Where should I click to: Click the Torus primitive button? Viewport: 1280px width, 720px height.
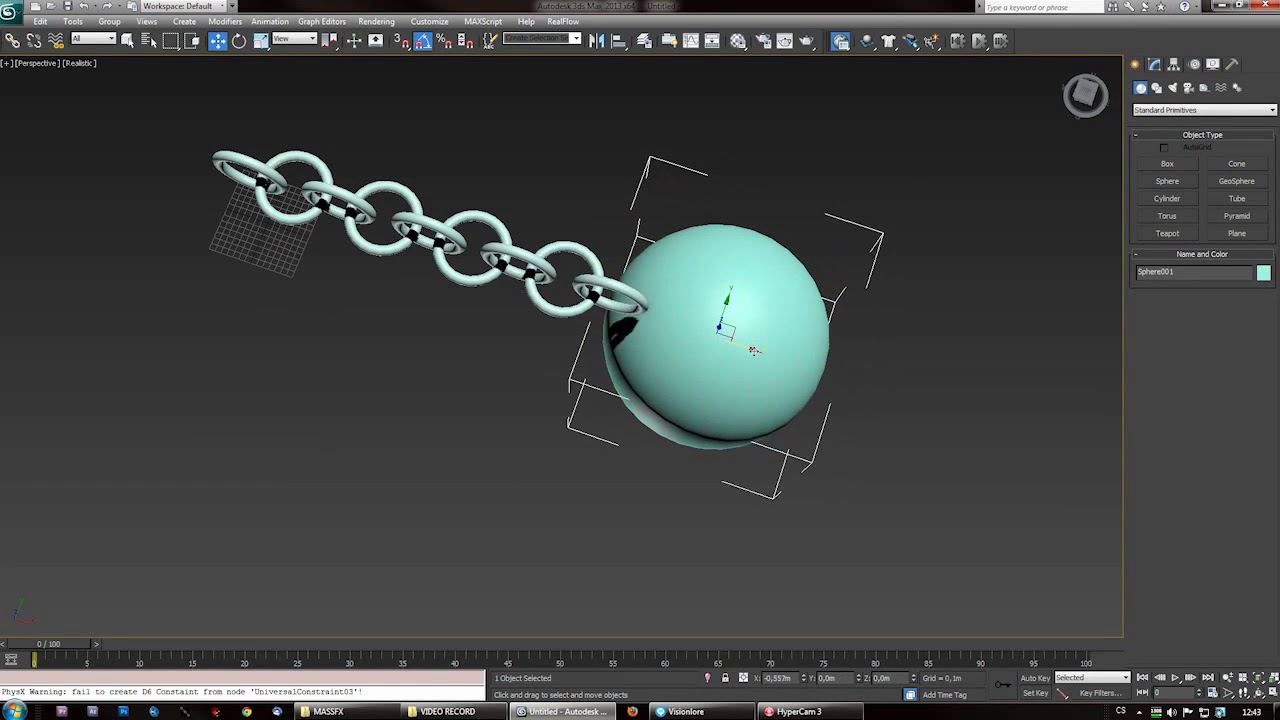[x=1167, y=216]
